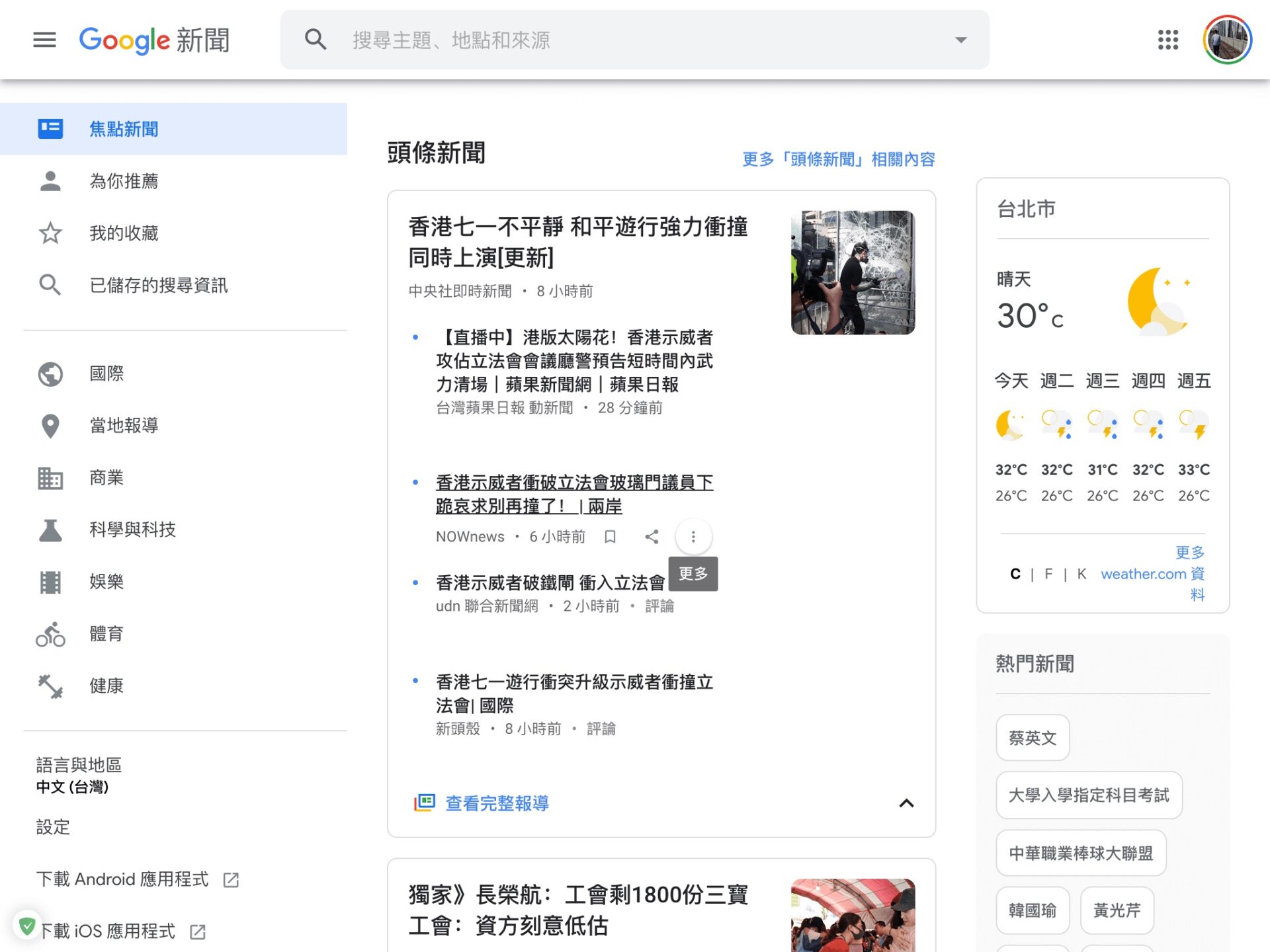This screenshot has width=1270, height=952.
Task: Open the search options dropdown arrow
Action: (x=960, y=40)
